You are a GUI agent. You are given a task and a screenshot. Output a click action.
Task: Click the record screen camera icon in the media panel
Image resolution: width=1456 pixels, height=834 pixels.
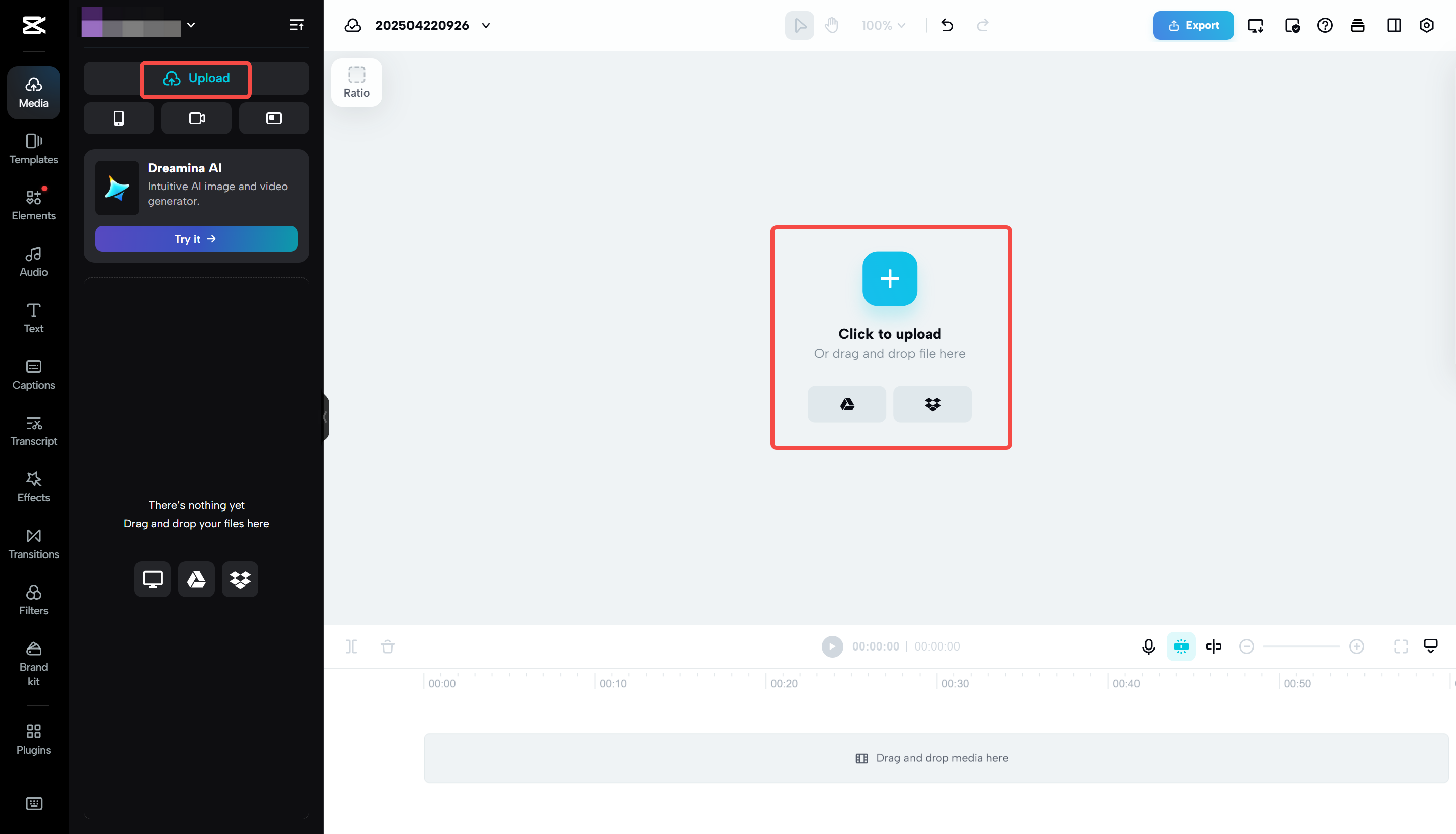pos(197,118)
